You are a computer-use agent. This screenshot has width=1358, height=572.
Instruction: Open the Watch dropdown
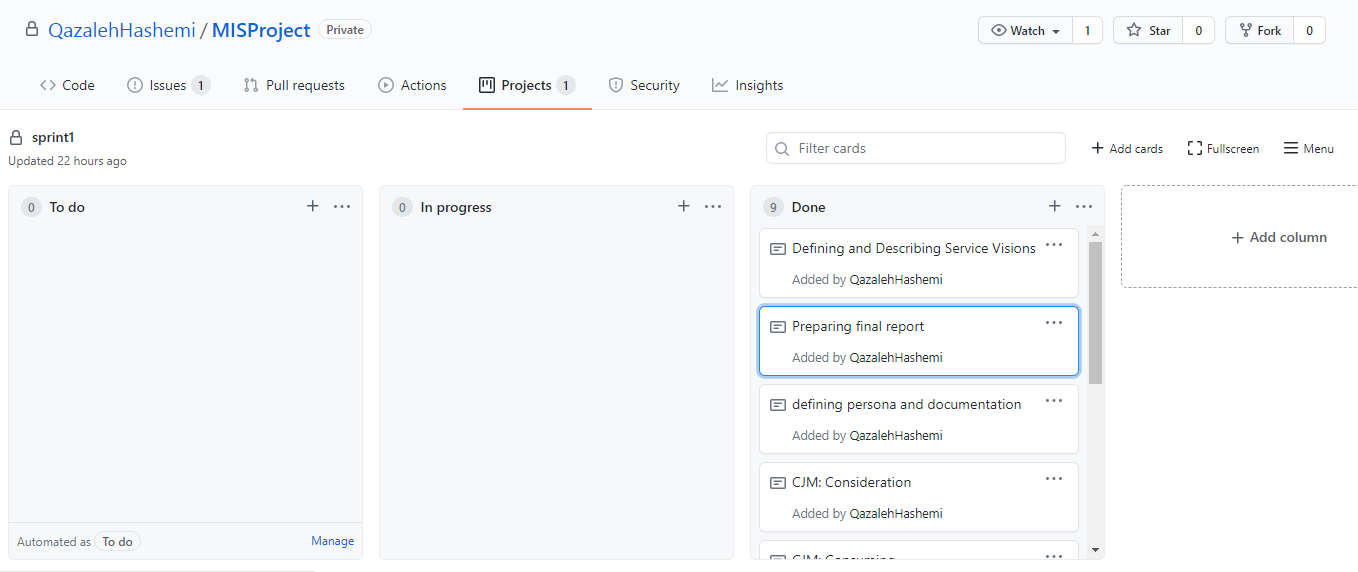1025,31
